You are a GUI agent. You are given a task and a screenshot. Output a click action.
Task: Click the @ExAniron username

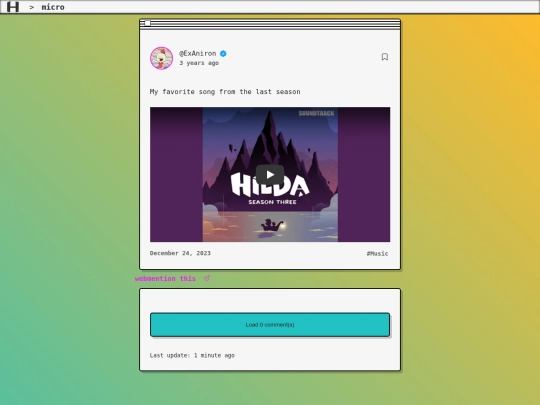(x=198, y=53)
